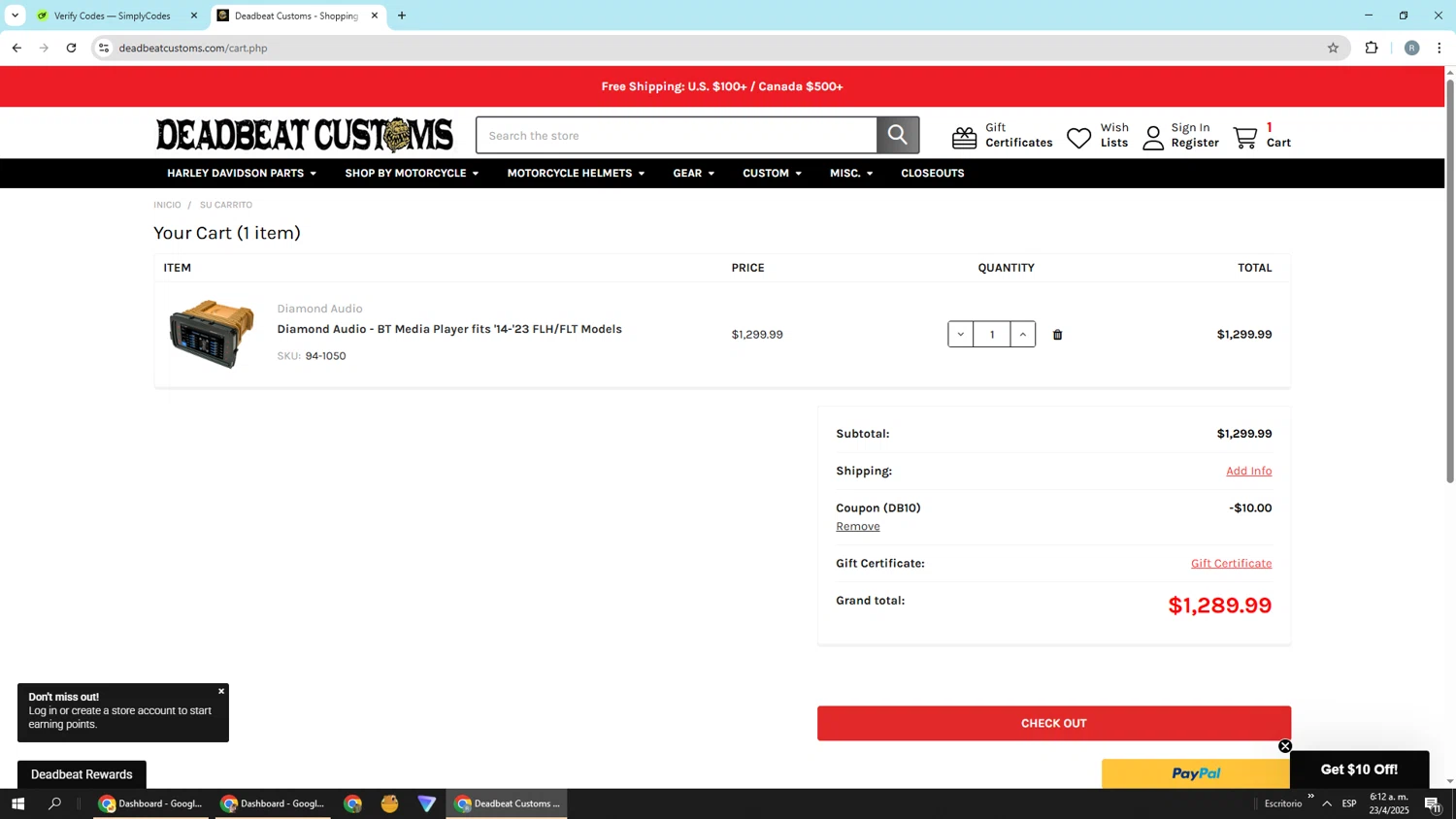Bookmark this page with star icon
The height and width of the screenshot is (819, 1456).
click(x=1333, y=48)
